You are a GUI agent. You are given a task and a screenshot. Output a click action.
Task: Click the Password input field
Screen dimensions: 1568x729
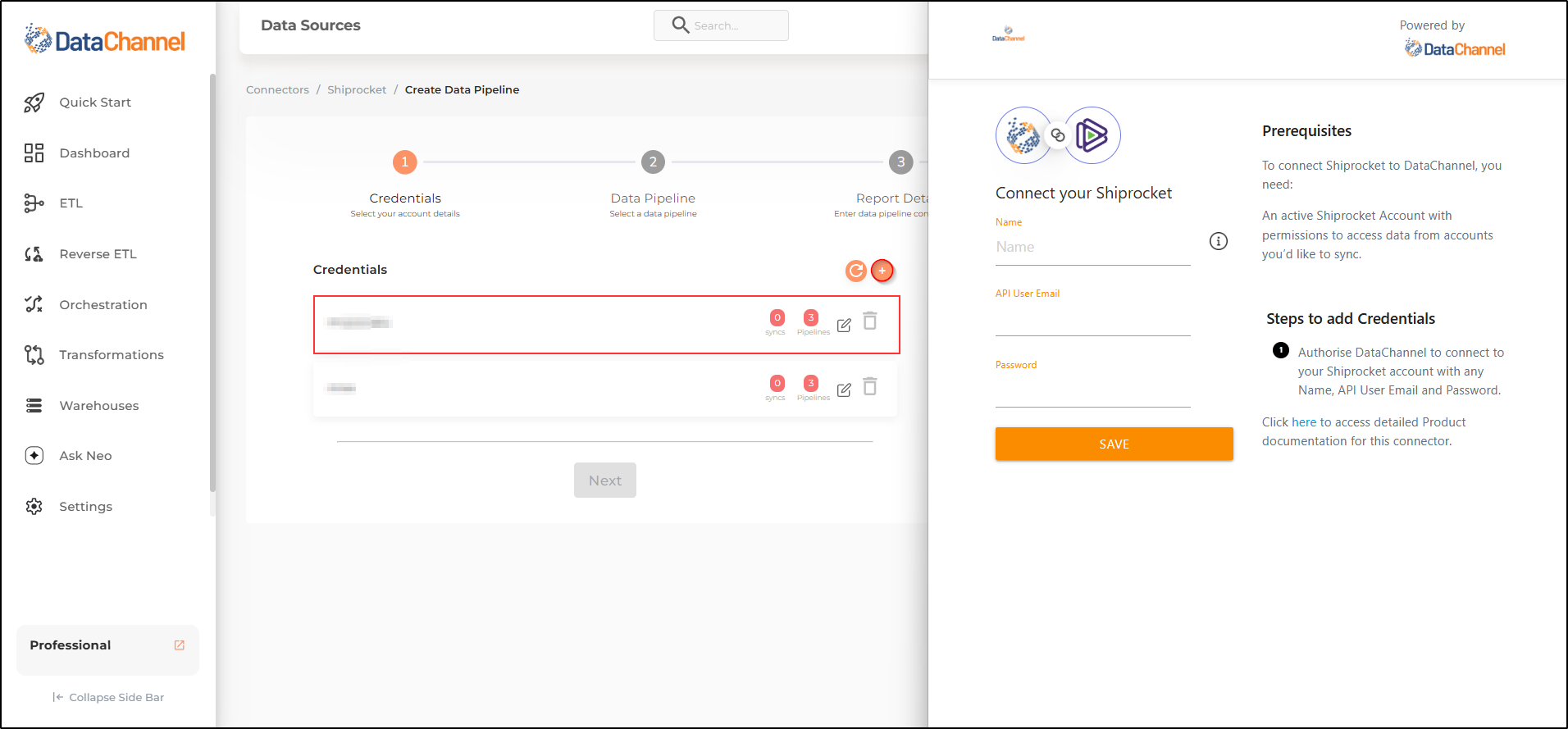pos(1092,390)
